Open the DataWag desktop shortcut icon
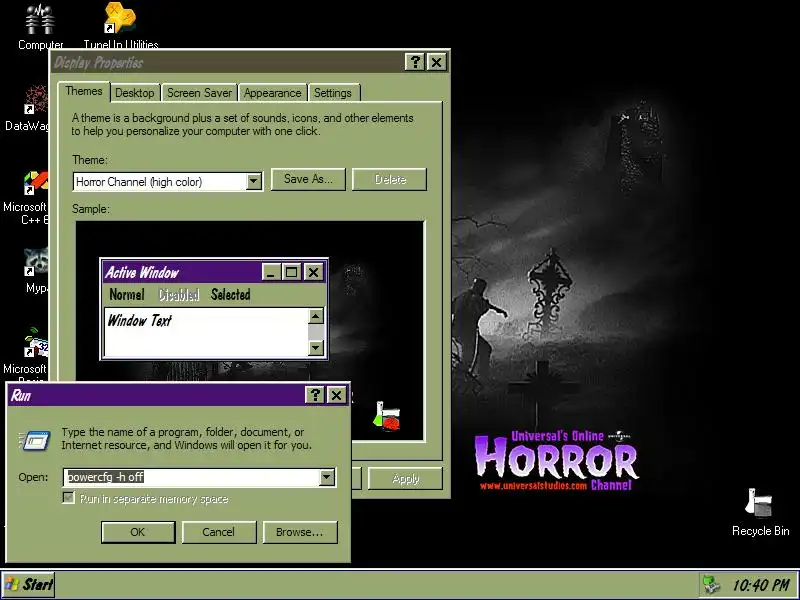This screenshot has width=800, height=600. [36, 100]
